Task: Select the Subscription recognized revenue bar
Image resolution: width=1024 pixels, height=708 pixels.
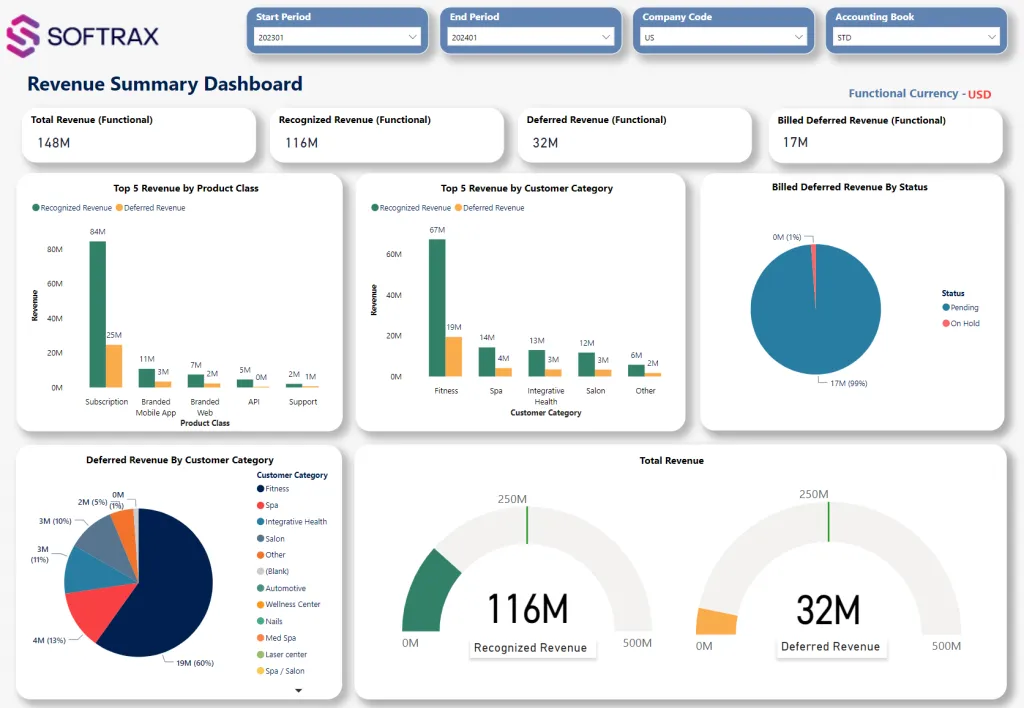Action: pyautogui.click(x=97, y=314)
